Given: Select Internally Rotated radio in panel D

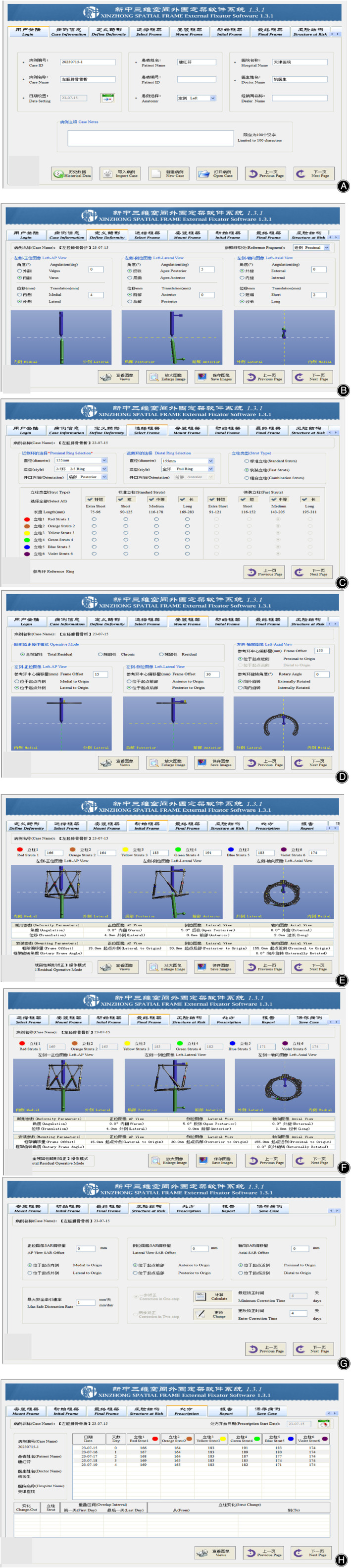Looking at the screenshot, I should coord(240,688).
